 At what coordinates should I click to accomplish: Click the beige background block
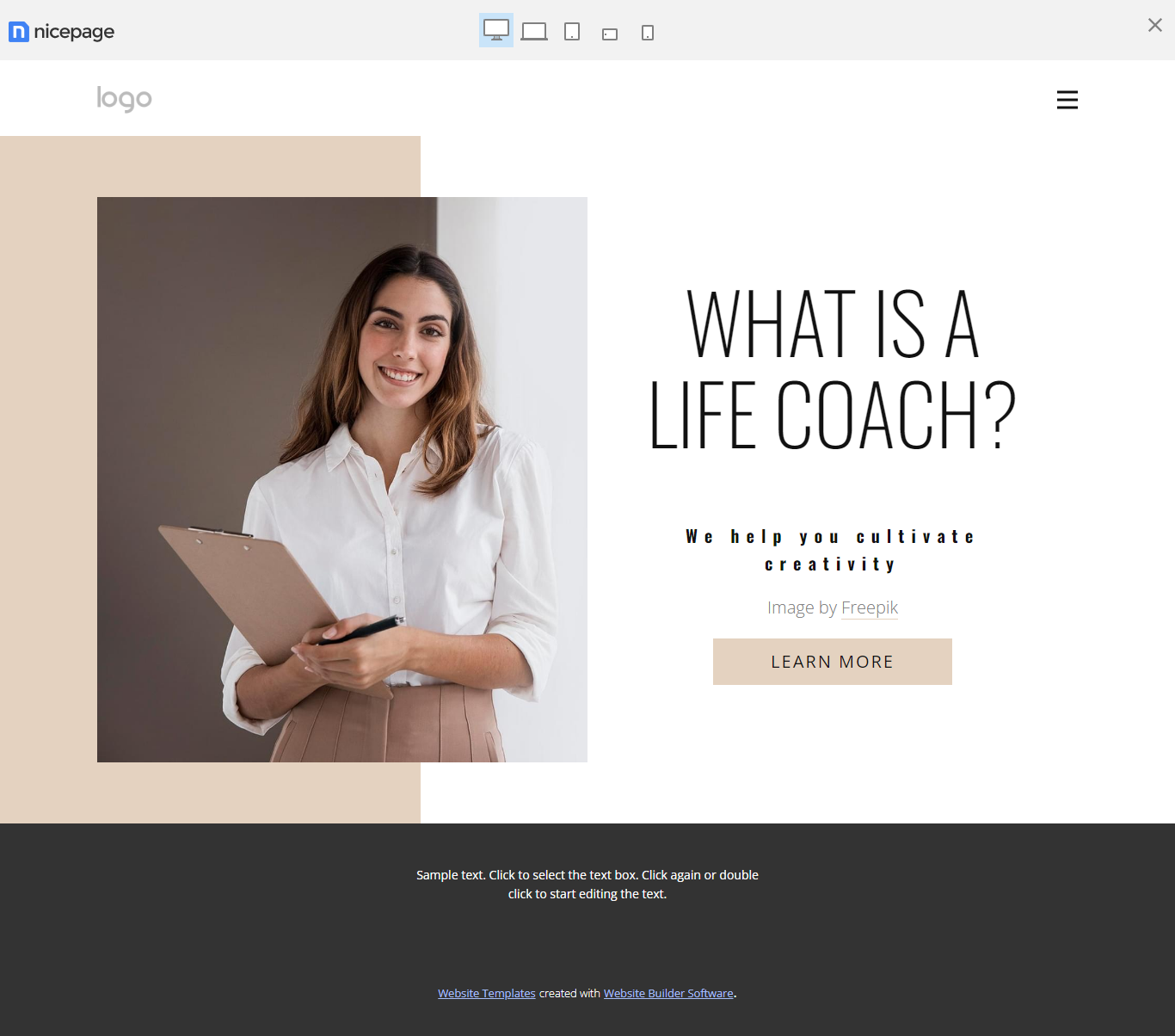[48, 479]
